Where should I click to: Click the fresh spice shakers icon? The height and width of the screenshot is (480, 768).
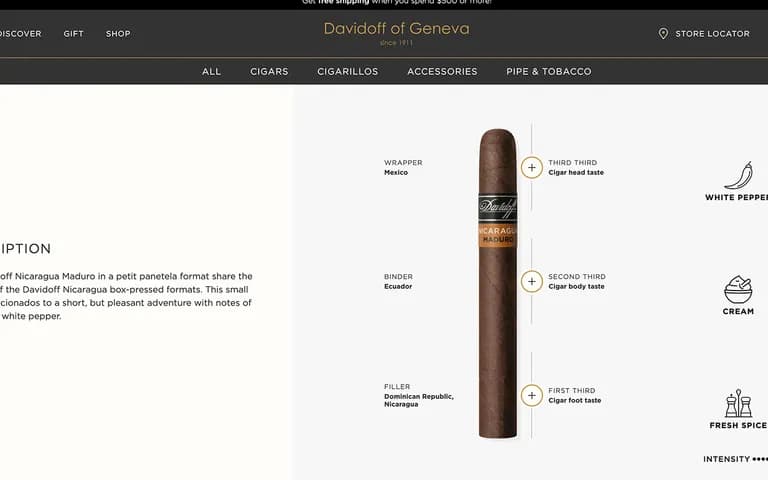coord(739,403)
